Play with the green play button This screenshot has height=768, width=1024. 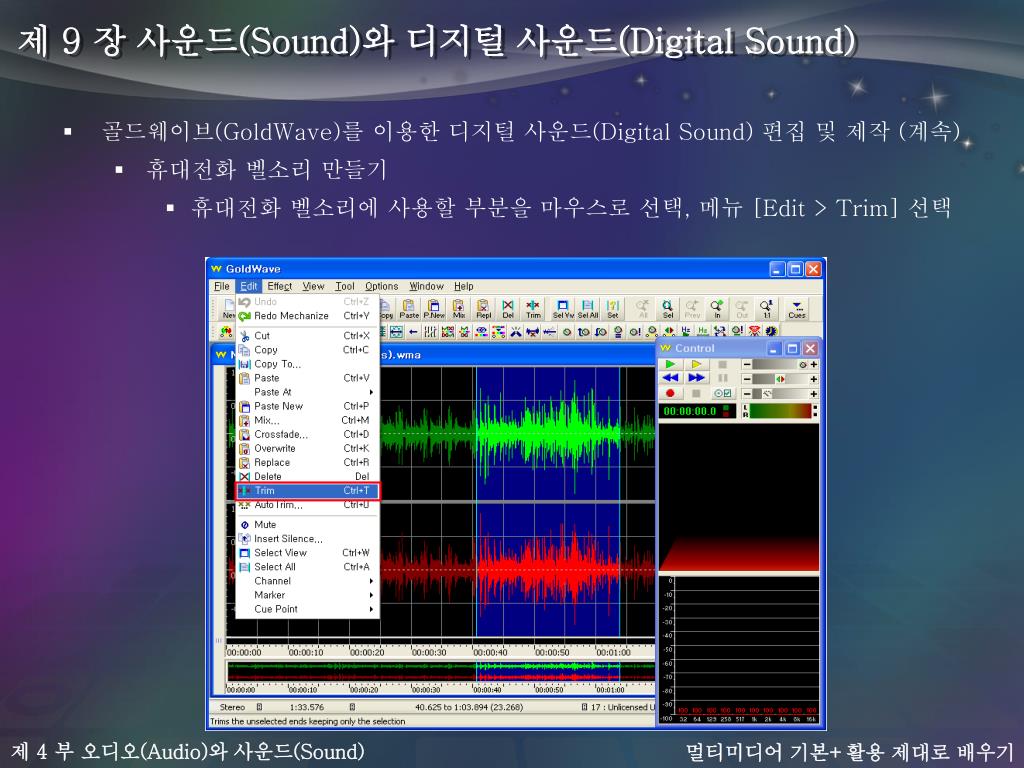click(x=670, y=364)
